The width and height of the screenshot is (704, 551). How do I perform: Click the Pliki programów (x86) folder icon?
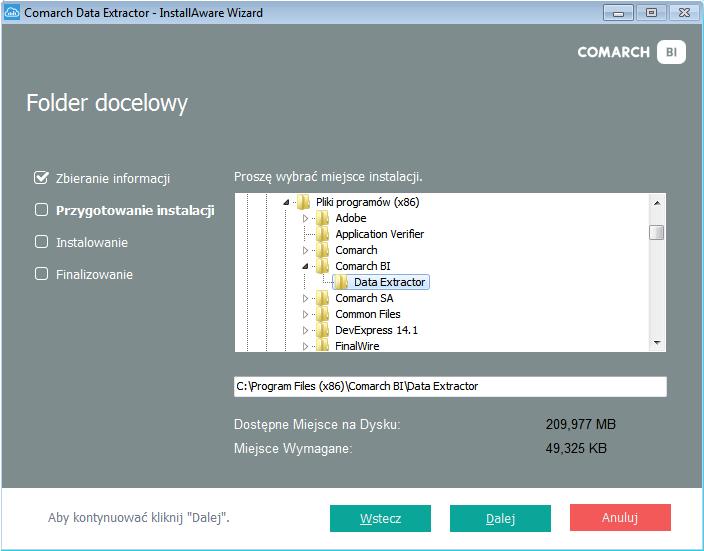tap(304, 203)
